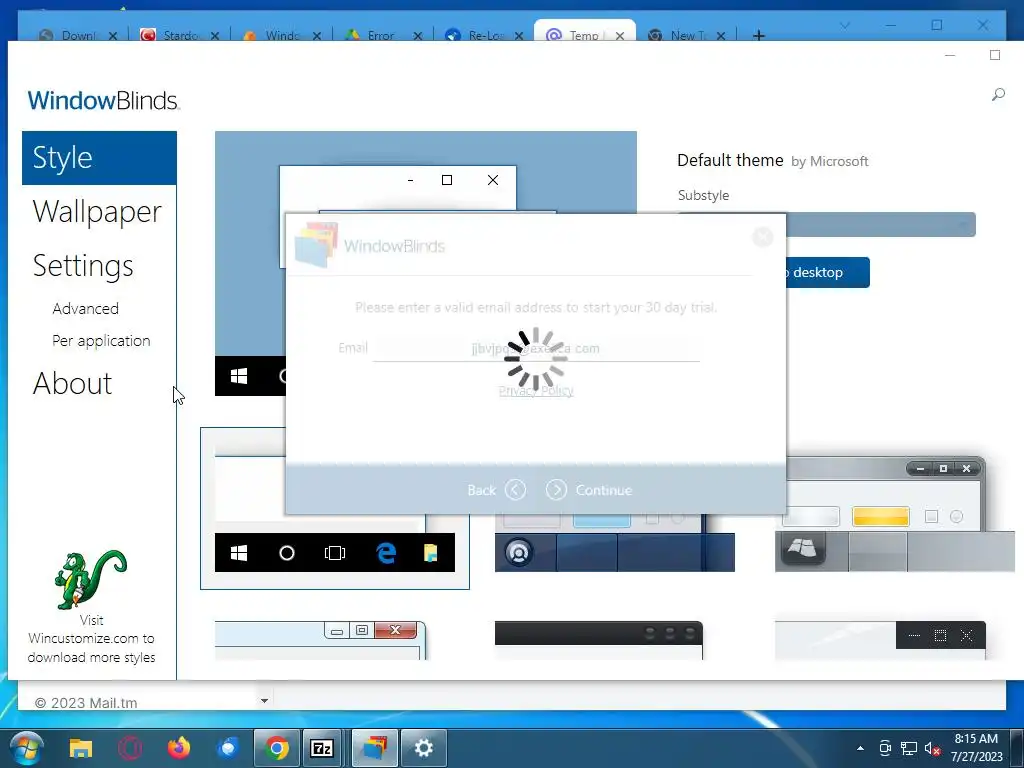The image size is (1024, 768).
Task: Switch to the Windo browser tab
Action: 274,35
